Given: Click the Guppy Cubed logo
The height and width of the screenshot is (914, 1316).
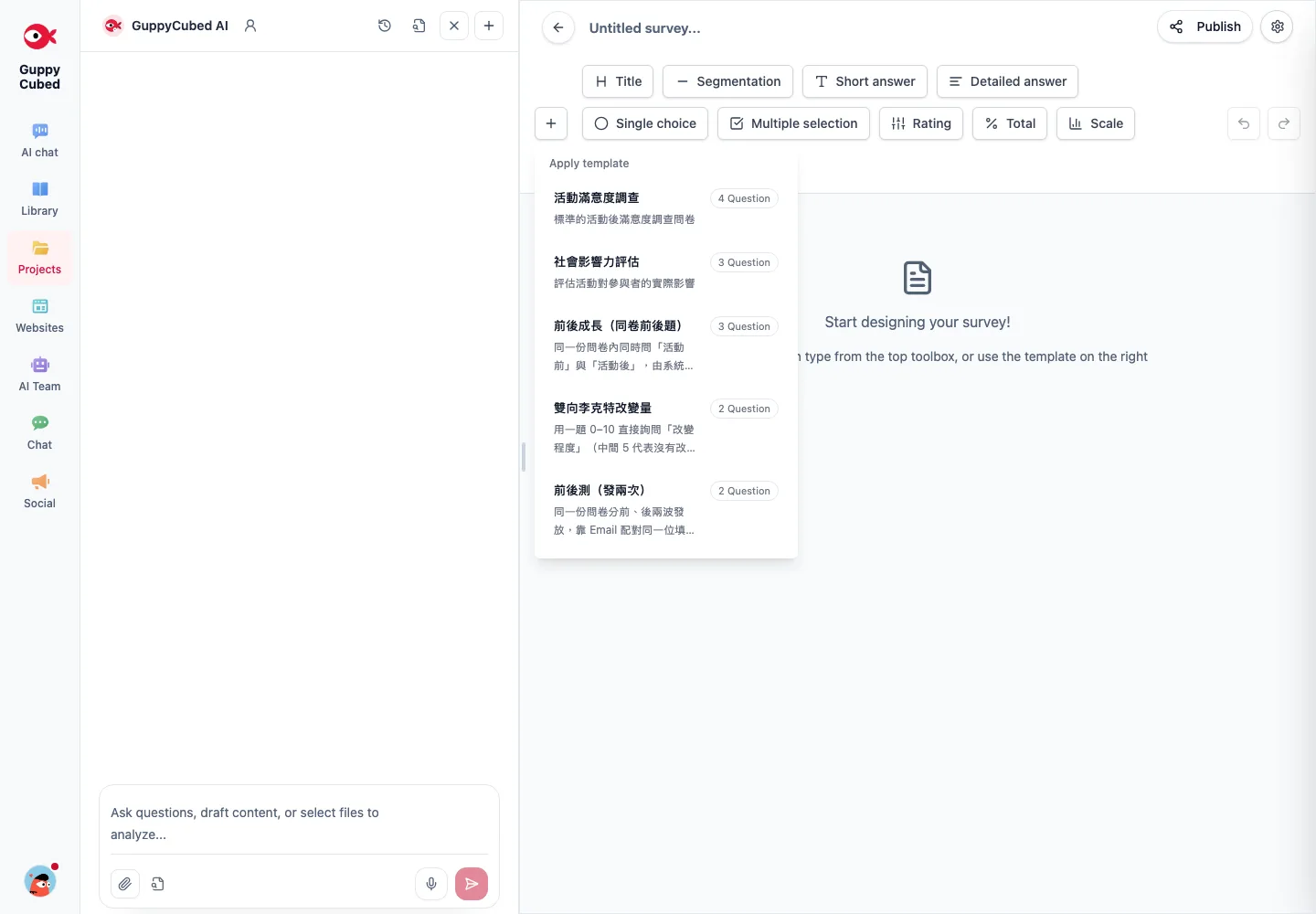Looking at the screenshot, I should [x=39, y=57].
